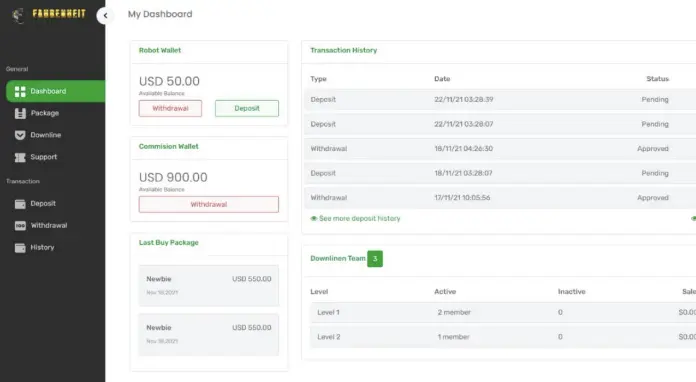Click Withdrawal button in Robot Wallet

(170, 108)
